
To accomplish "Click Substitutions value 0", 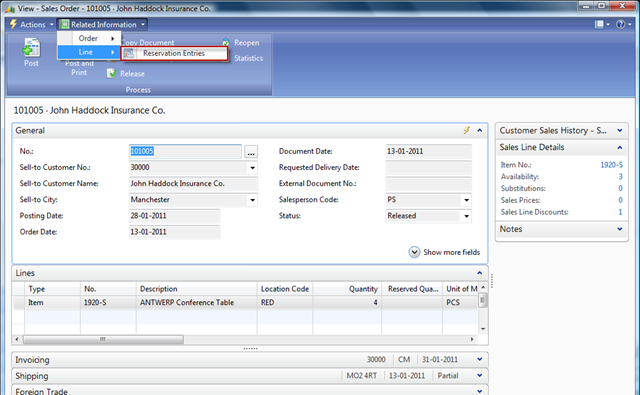I will 620,189.
